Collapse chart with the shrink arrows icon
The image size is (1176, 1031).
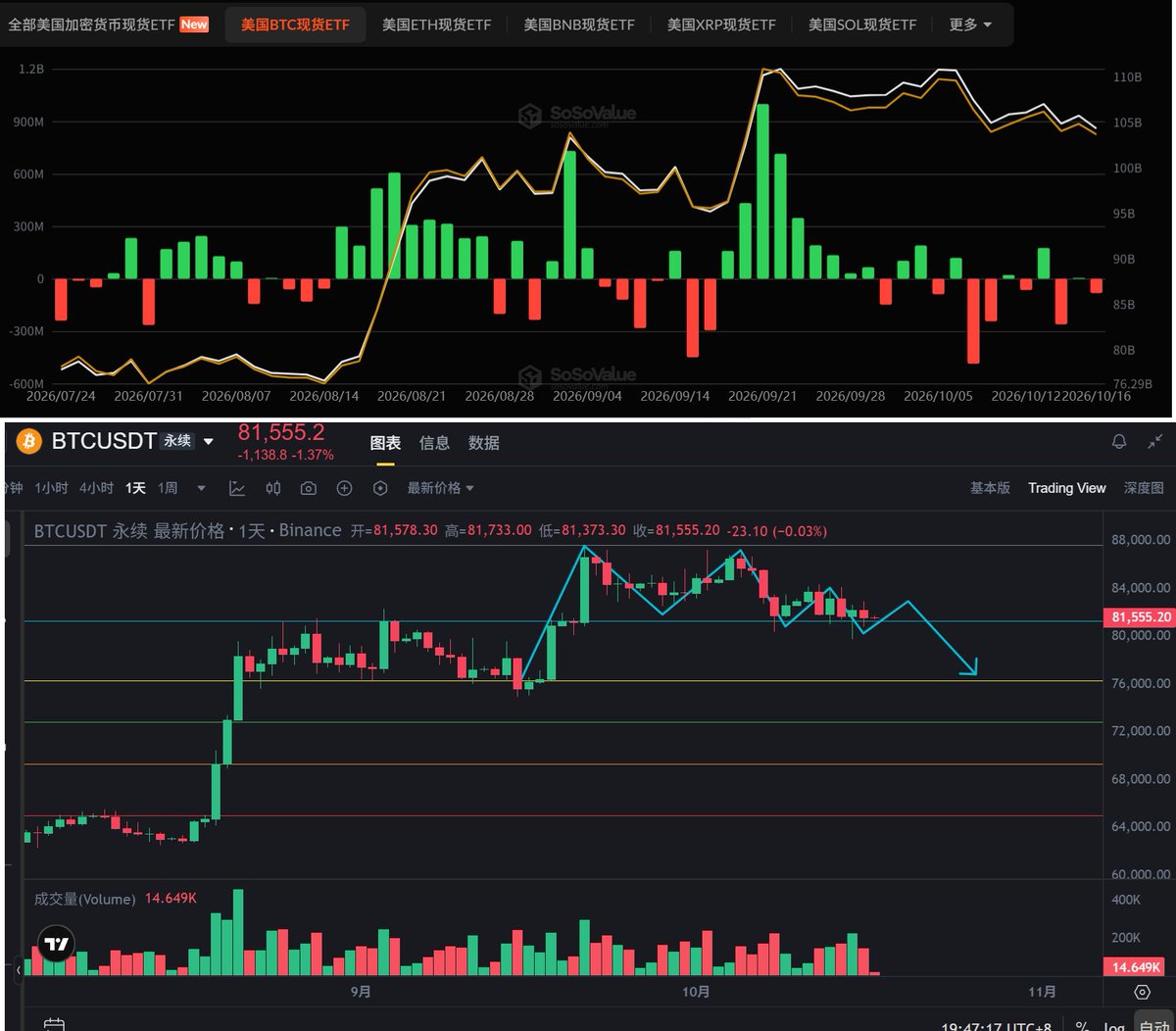tap(1154, 442)
